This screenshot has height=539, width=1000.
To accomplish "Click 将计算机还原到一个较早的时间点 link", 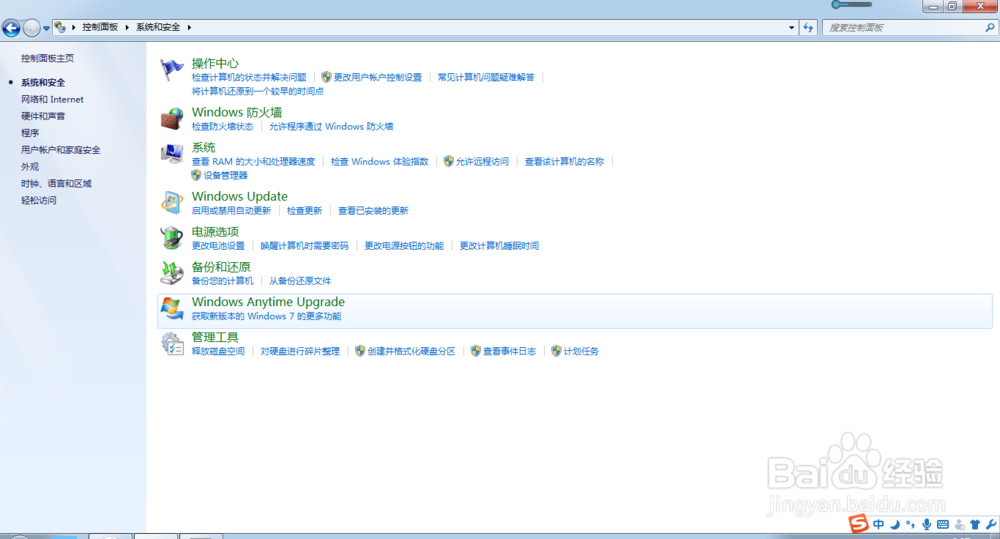I will [x=258, y=91].
